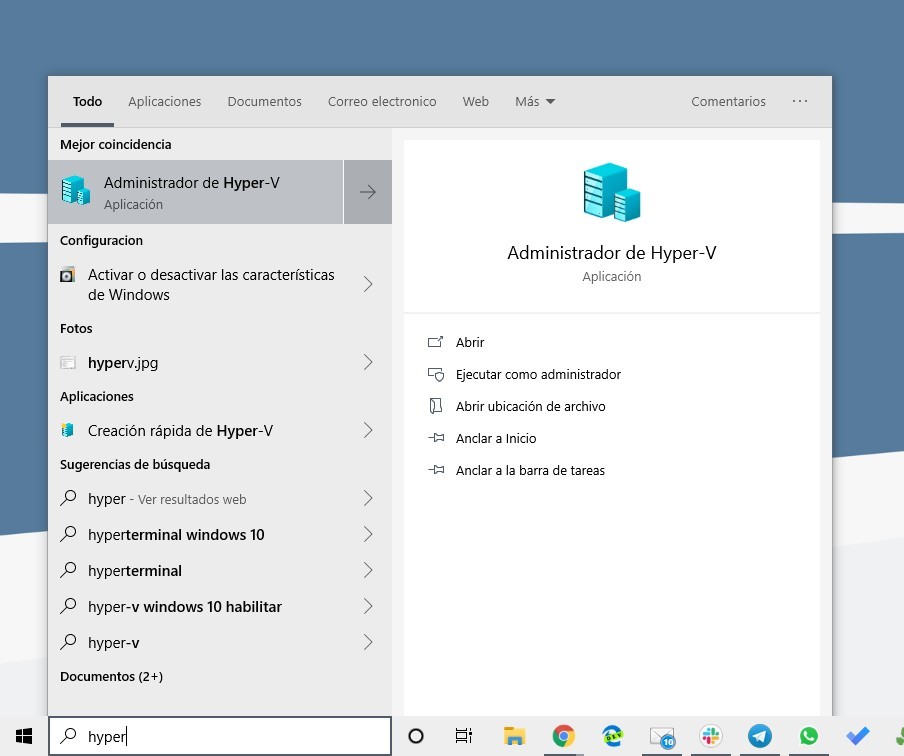Image resolution: width=904 pixels, height=756 pixels.
Task: Switch to the Aplicaciones tab
Action: tap(164, 101)
